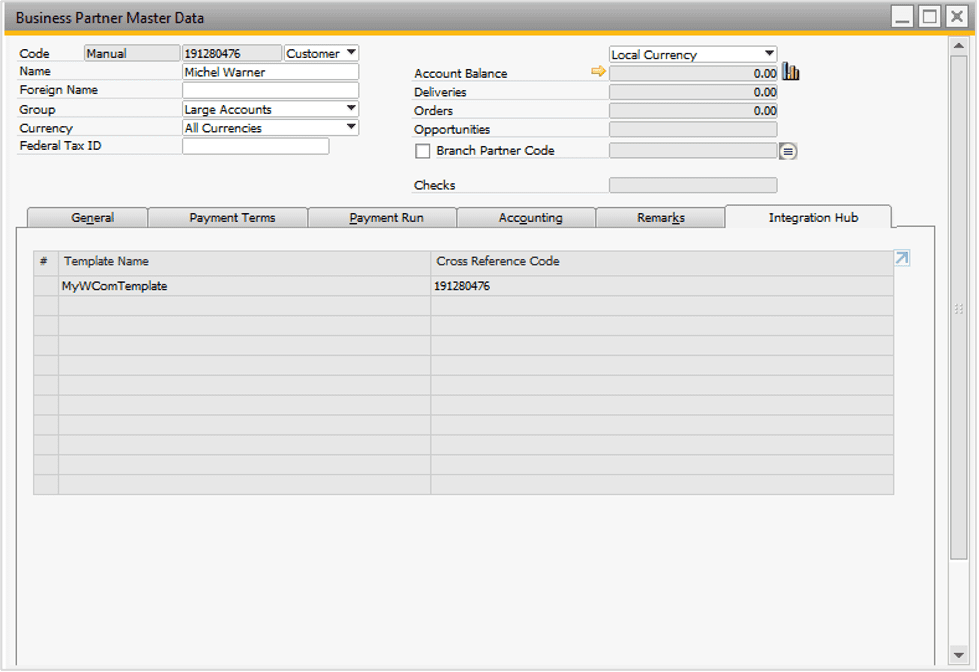979x672 pixels.
Task: Click the Deliveries value field
Action: pos(693,92)
